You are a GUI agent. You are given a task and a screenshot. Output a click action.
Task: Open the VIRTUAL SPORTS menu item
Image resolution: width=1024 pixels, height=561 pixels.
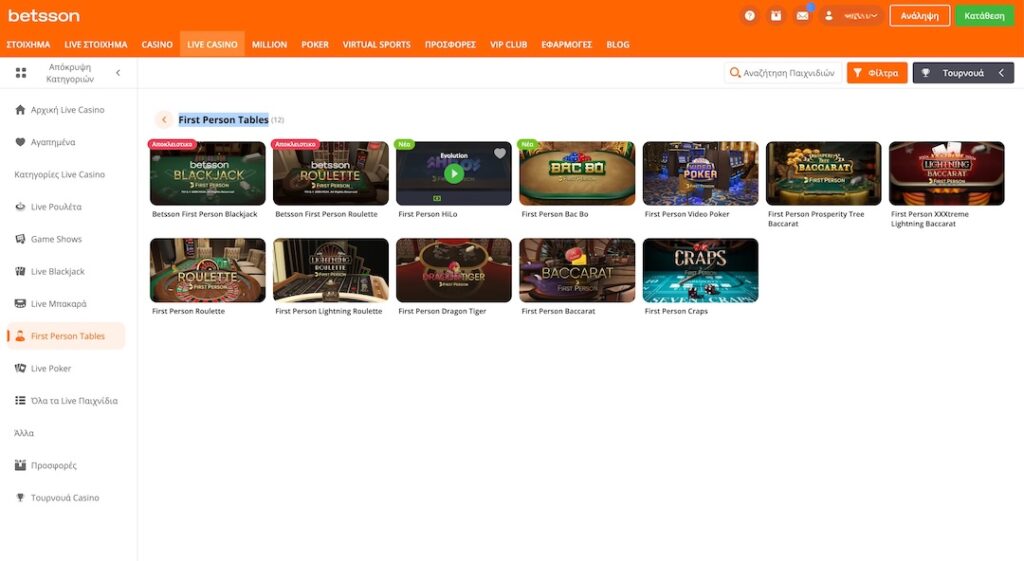[376, 45]
